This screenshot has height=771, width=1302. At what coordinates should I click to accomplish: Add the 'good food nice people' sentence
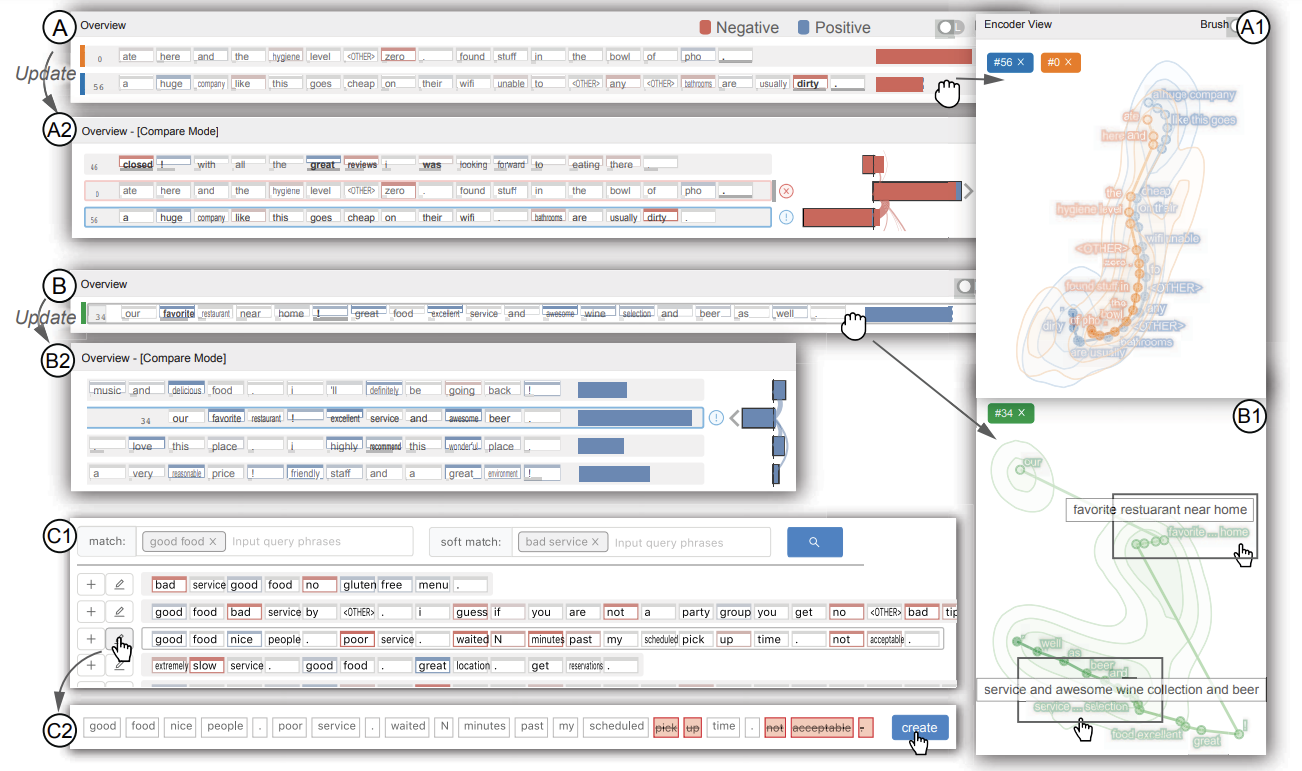[91, 639]
